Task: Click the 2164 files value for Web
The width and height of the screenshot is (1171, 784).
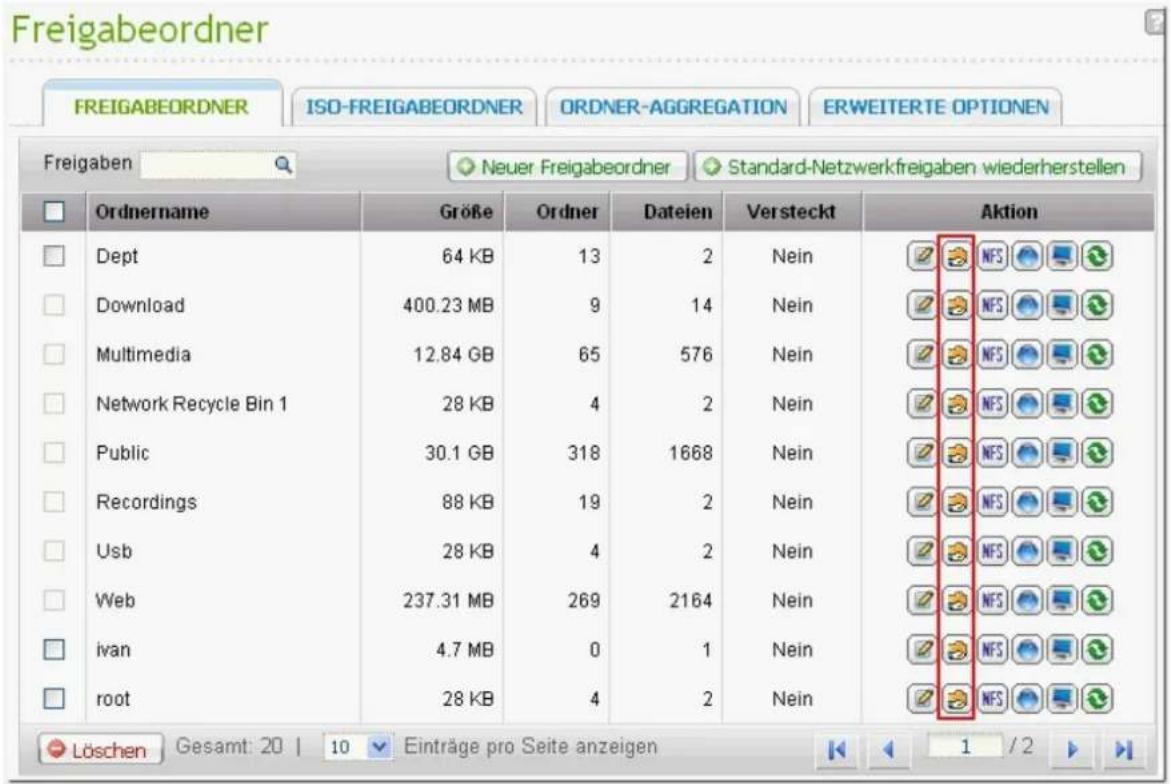Action: click(x=691, y=600)
